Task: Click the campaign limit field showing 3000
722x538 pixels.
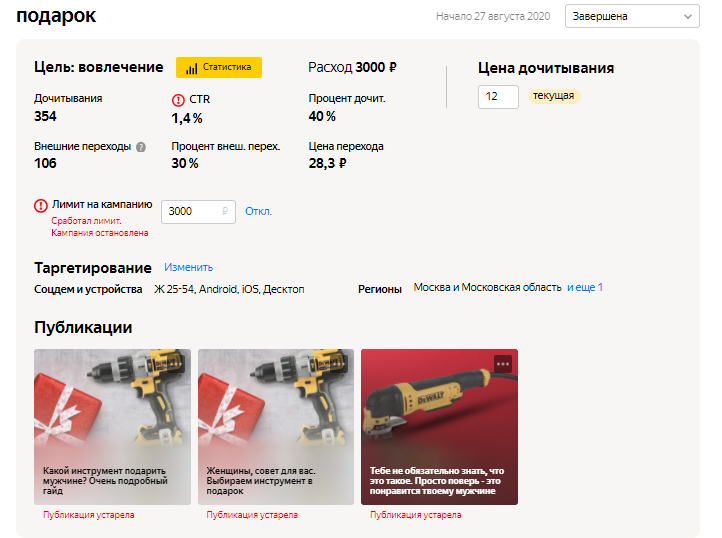Action: [198, 211]
